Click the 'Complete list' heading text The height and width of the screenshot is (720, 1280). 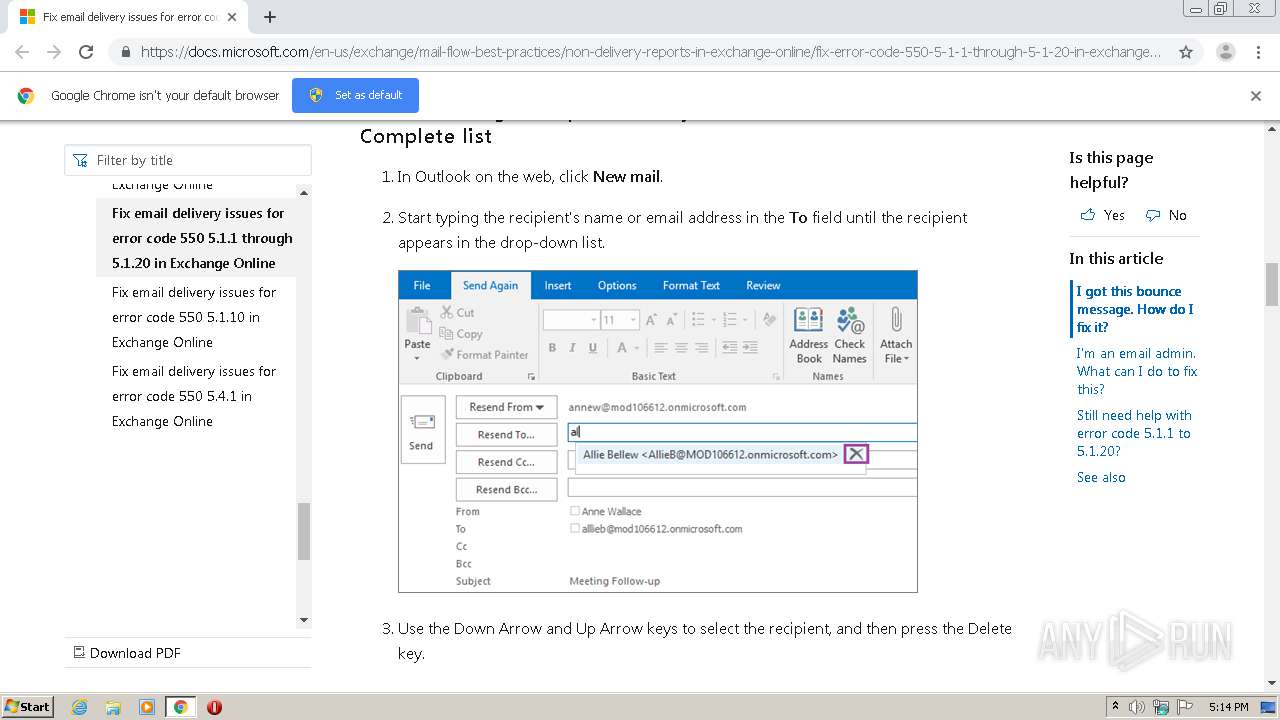426,136
